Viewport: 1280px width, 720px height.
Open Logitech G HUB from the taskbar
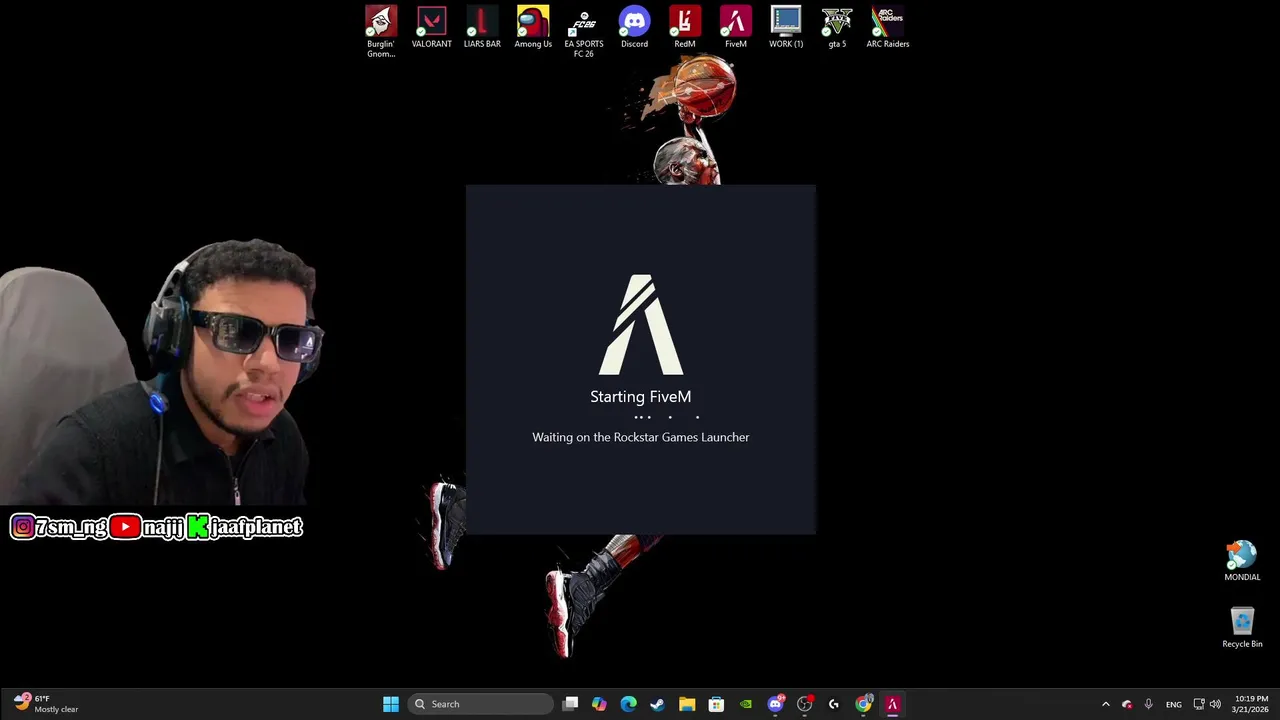[x=834, y=704]
